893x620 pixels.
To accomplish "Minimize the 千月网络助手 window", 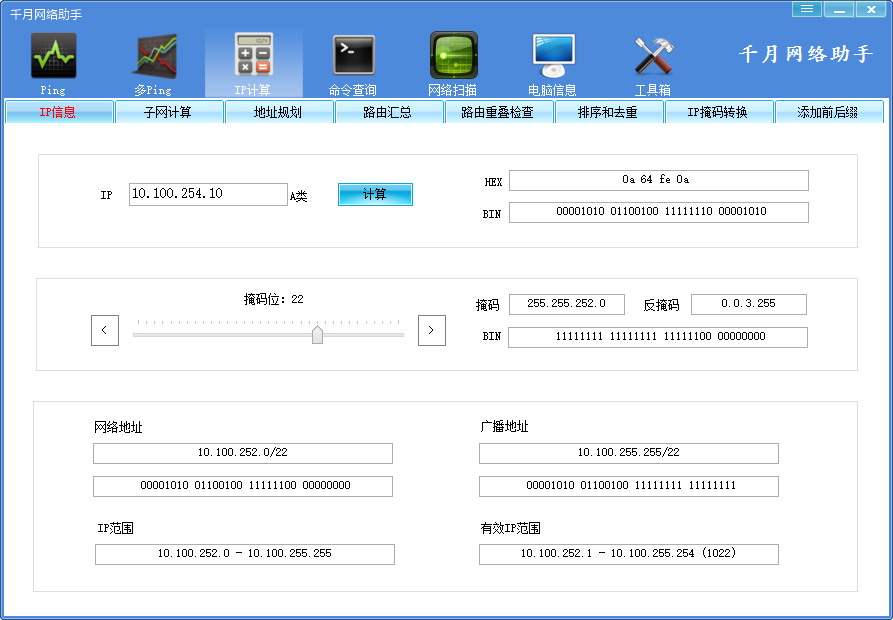I will [838, 9].
